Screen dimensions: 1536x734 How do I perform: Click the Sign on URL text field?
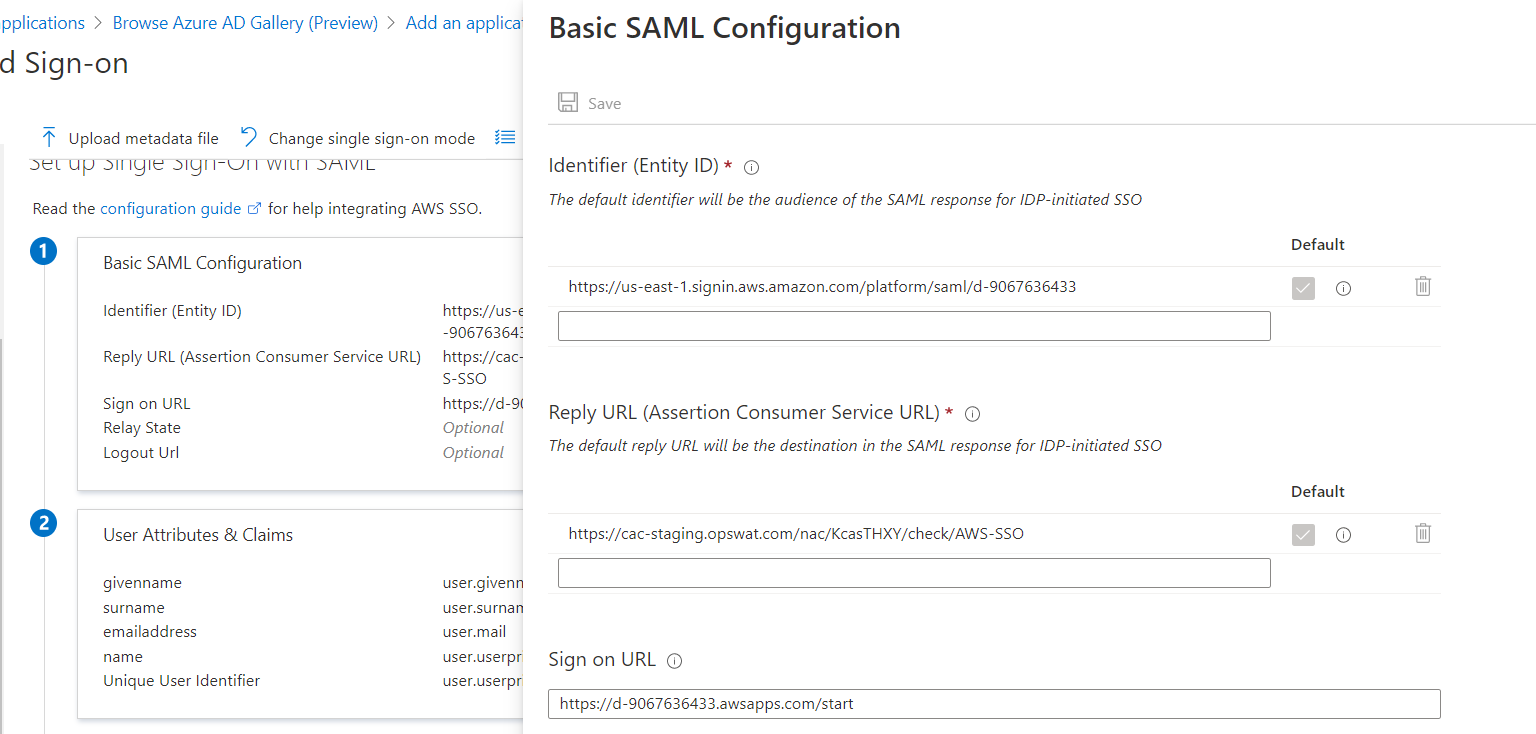pos(994,704)
